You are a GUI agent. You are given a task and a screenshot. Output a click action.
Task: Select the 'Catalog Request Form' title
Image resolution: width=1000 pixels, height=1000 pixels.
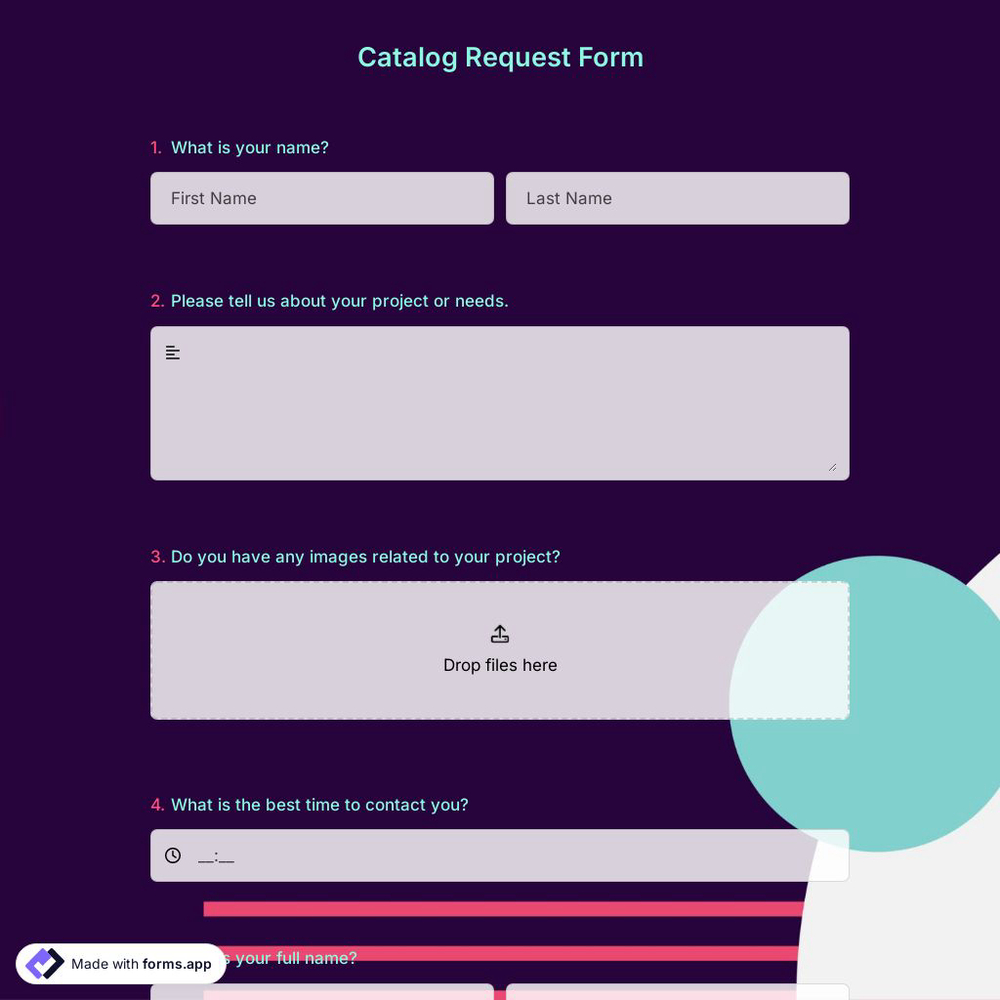(x=500, y=57)
